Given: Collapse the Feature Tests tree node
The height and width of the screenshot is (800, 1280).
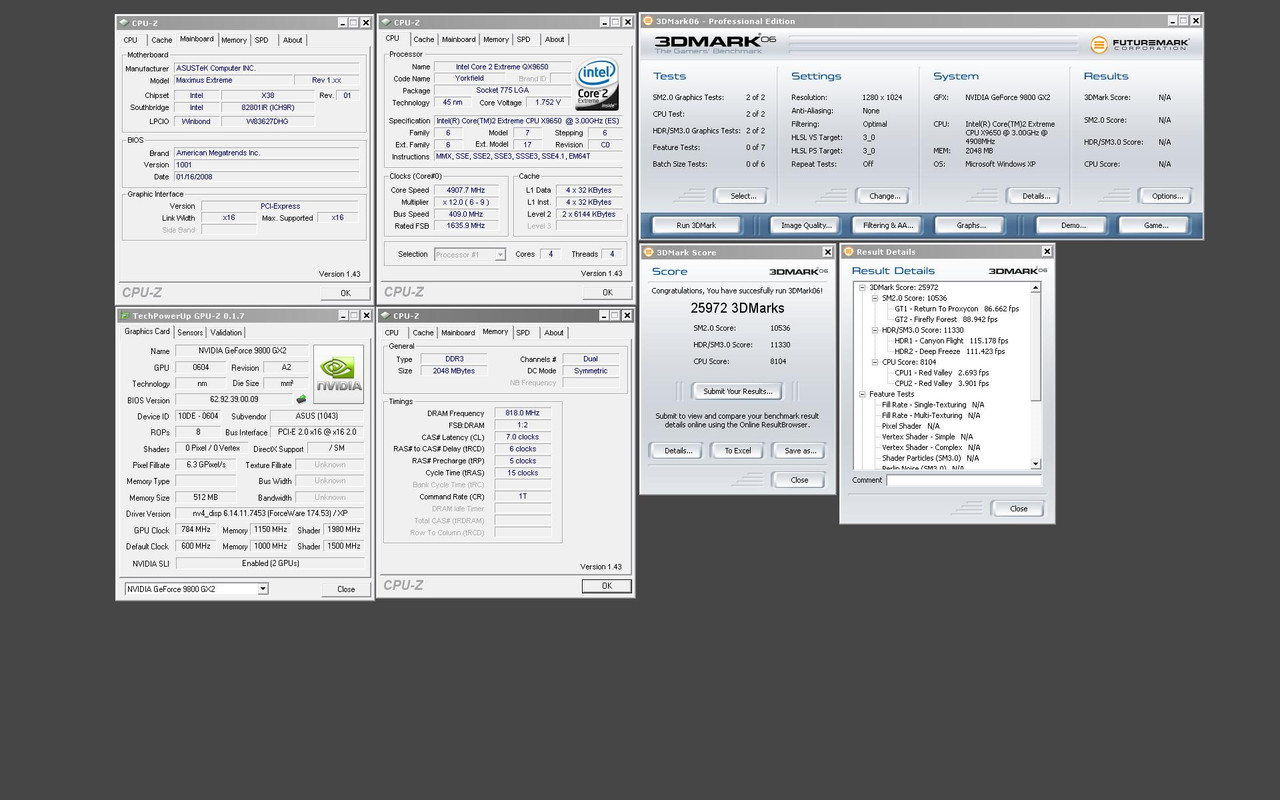Looking at the screenshot, I should pyautogui.click(x=862, y=394).
